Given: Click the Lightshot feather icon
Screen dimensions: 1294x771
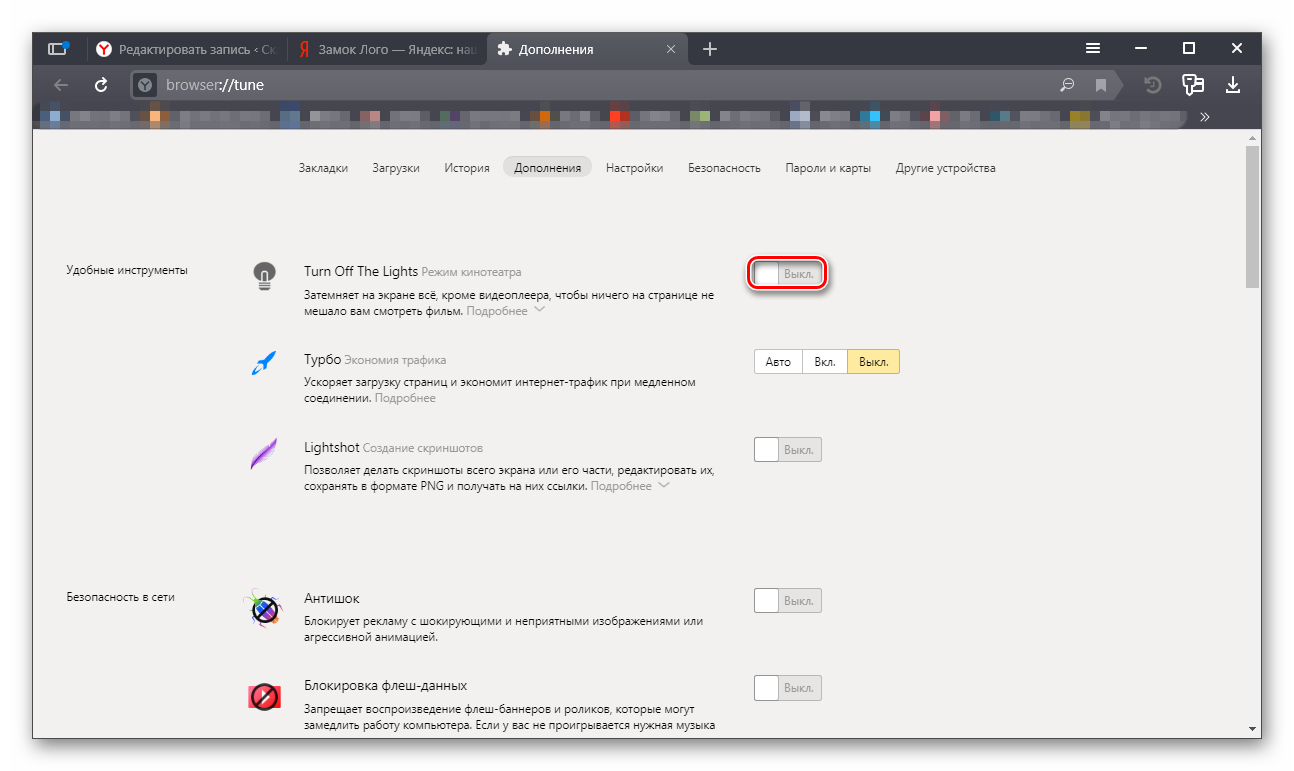Looking at the screenshot, I should tap(263, 452).
